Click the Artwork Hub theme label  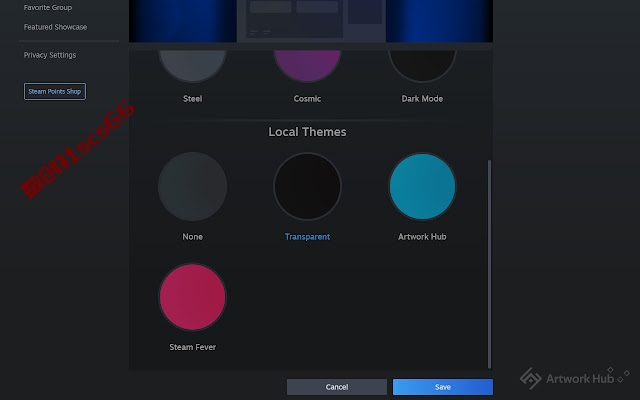[422, 237]
